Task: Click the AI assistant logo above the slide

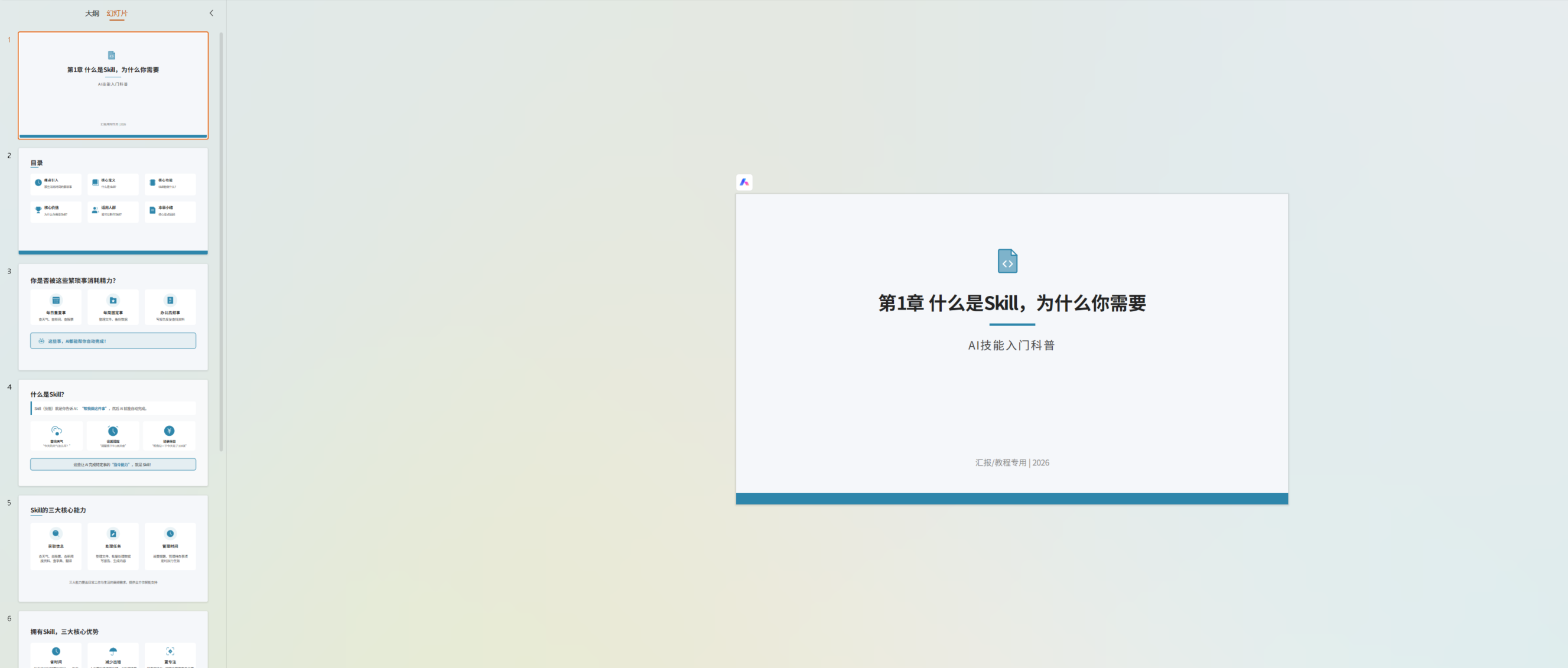Action: [744, 182]
